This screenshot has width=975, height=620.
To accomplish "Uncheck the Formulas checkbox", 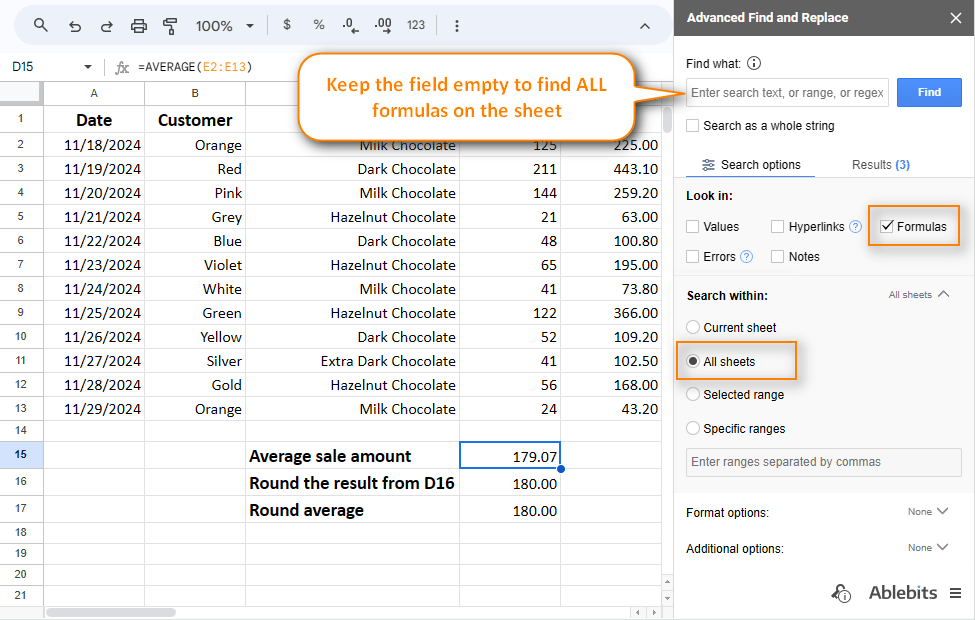I will tap(887, 226).
